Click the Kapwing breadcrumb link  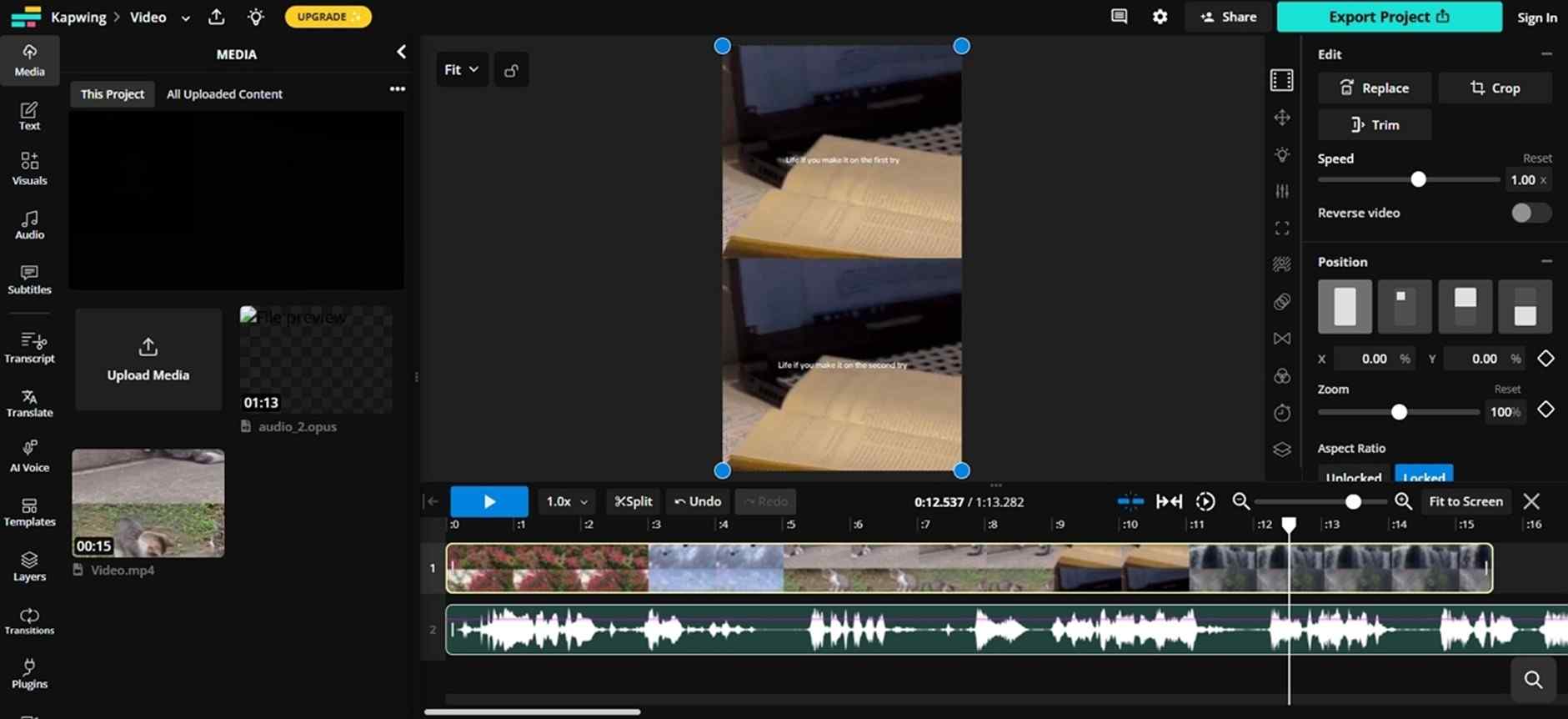tap(78, 17)
